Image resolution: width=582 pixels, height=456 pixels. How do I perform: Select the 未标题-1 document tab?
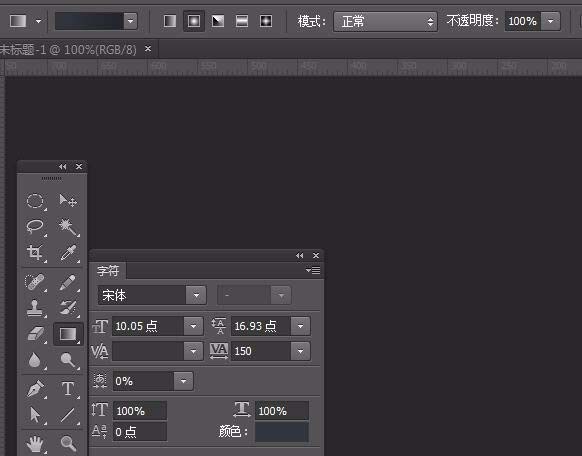[68, 49]
